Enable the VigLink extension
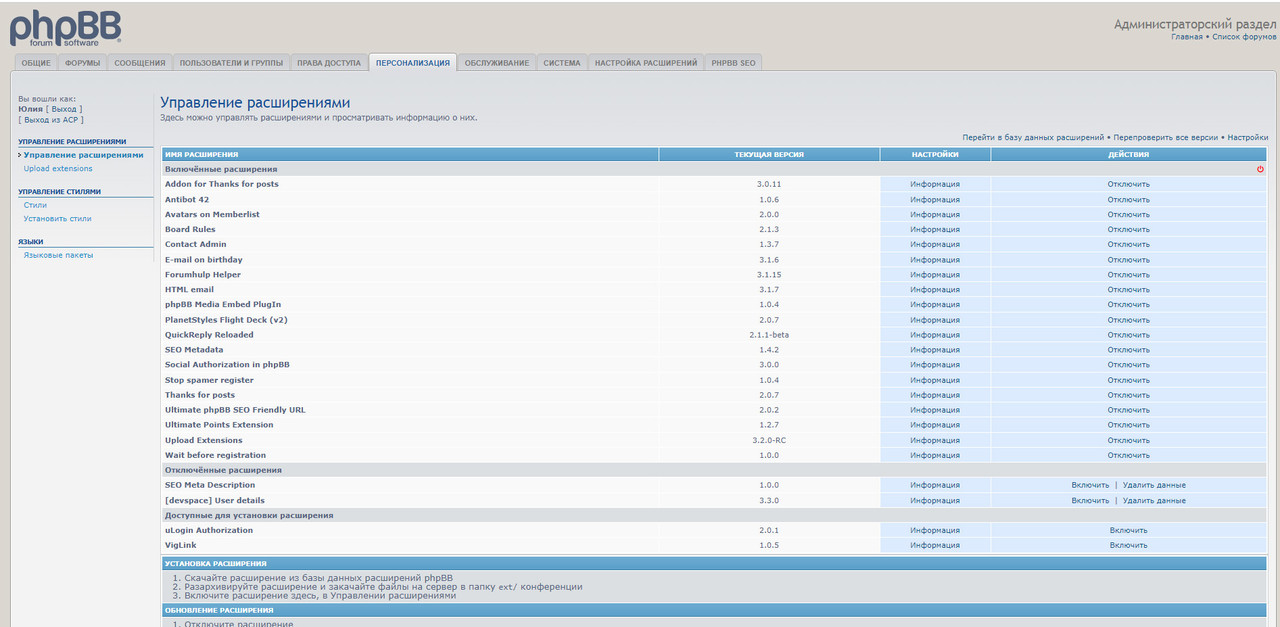 [1128, 545]
